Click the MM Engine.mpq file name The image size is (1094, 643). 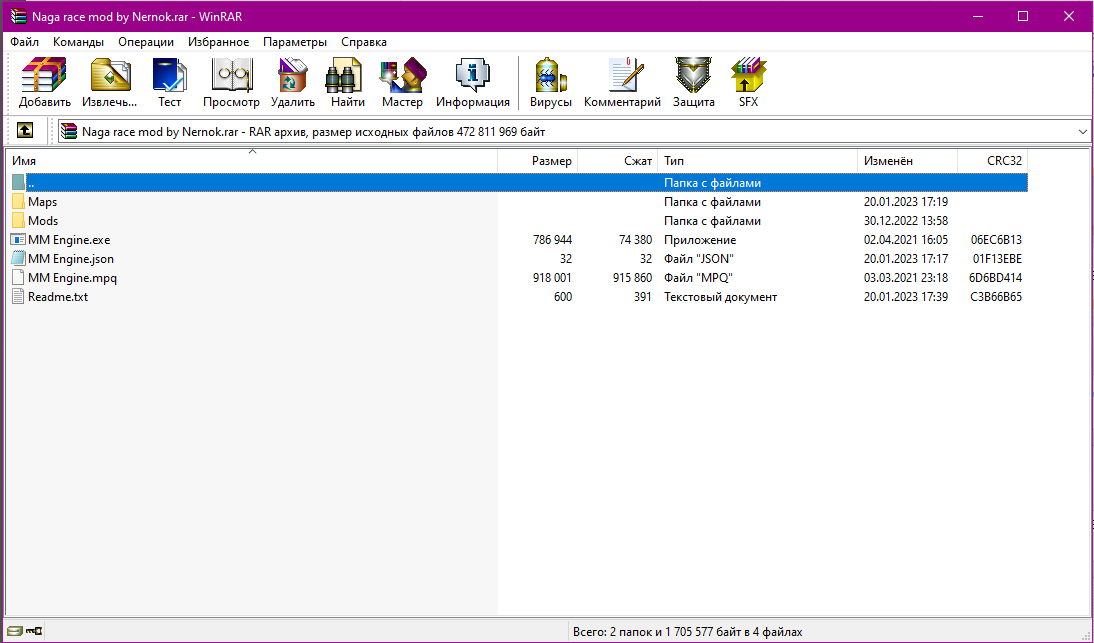(73, 278)
